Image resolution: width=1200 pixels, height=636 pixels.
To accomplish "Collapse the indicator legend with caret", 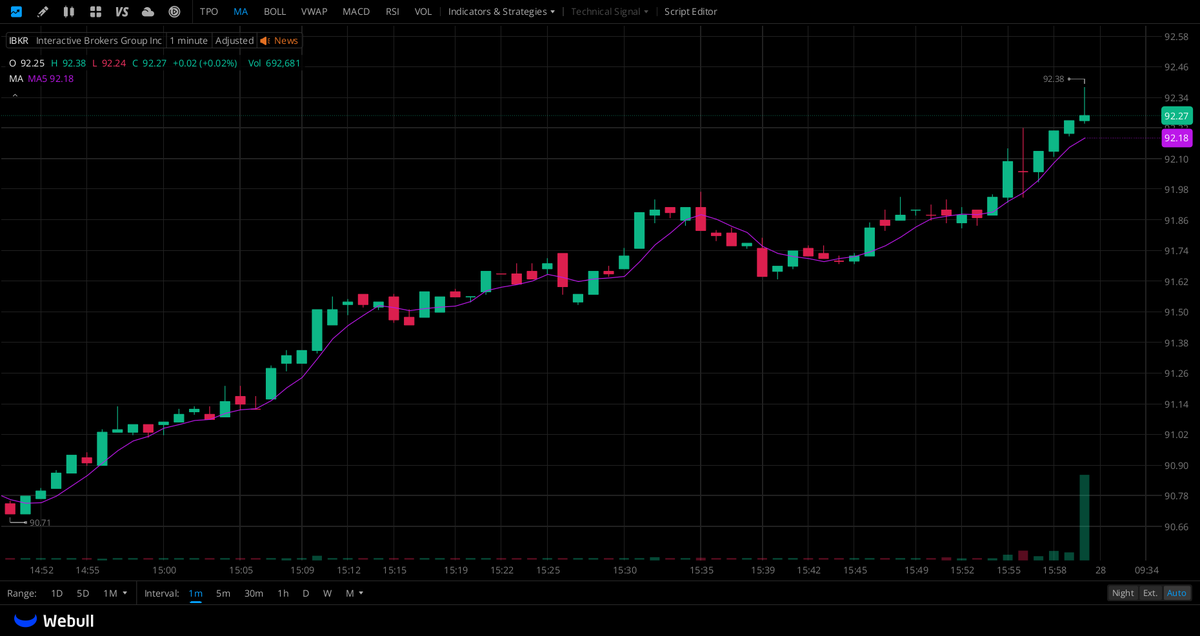I will point(14,94).
